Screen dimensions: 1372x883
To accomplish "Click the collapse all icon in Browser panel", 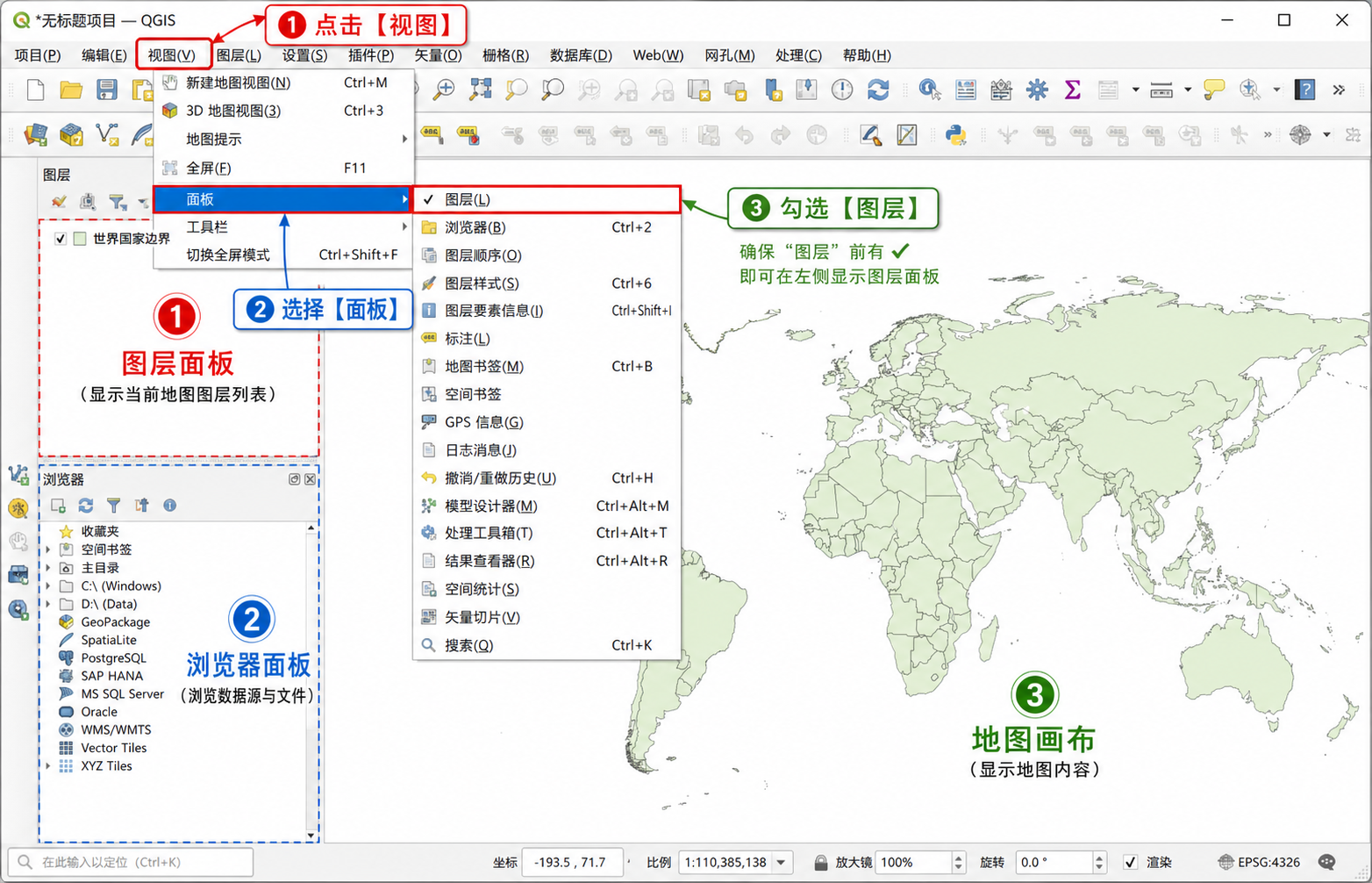I will [x=142, y=506].
